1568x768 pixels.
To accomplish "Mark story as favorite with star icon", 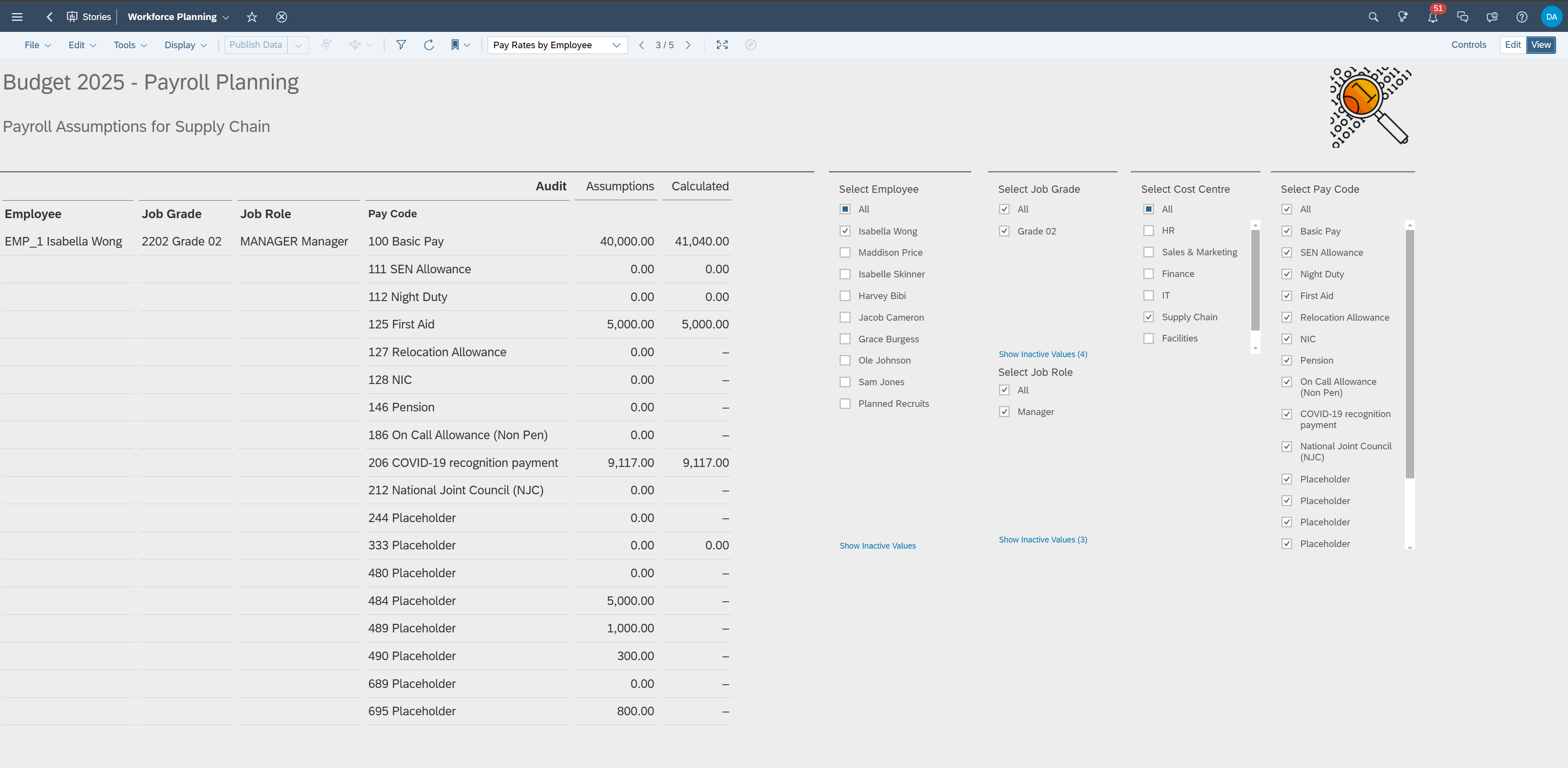I will click(x=252, y=17).
